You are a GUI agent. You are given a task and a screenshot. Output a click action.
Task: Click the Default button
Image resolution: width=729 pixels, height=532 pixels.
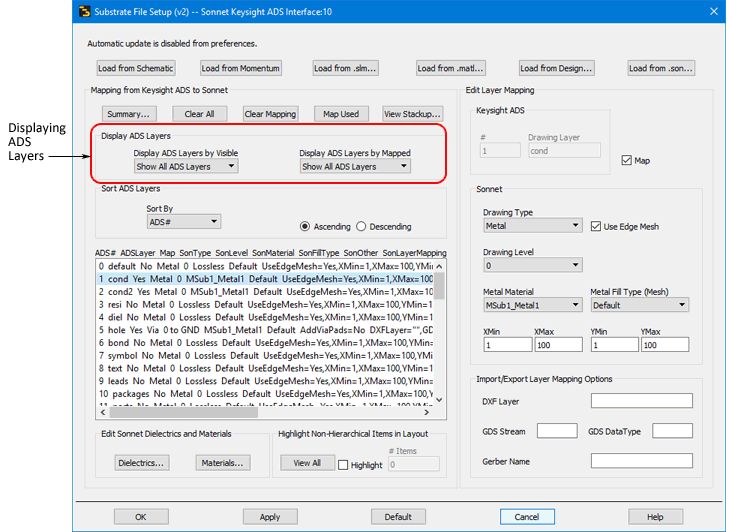click(x=398, y=517)
